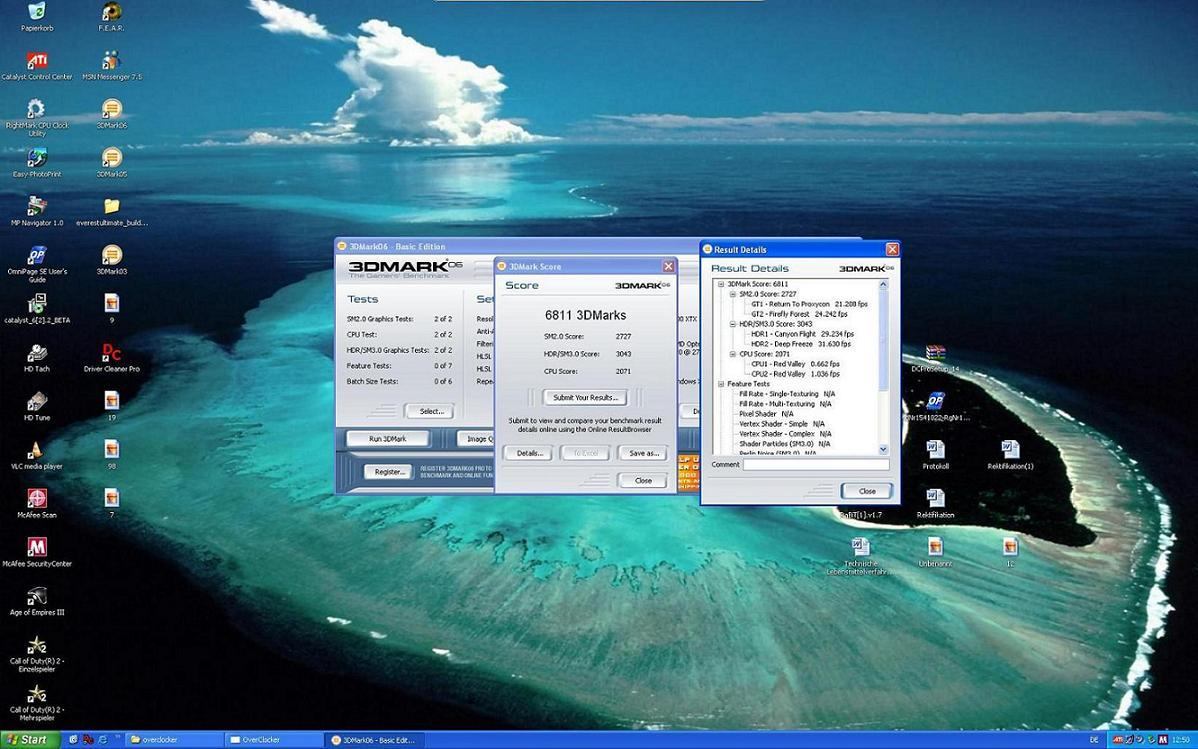Click Submit Your Results button

[x=584, y=397]
